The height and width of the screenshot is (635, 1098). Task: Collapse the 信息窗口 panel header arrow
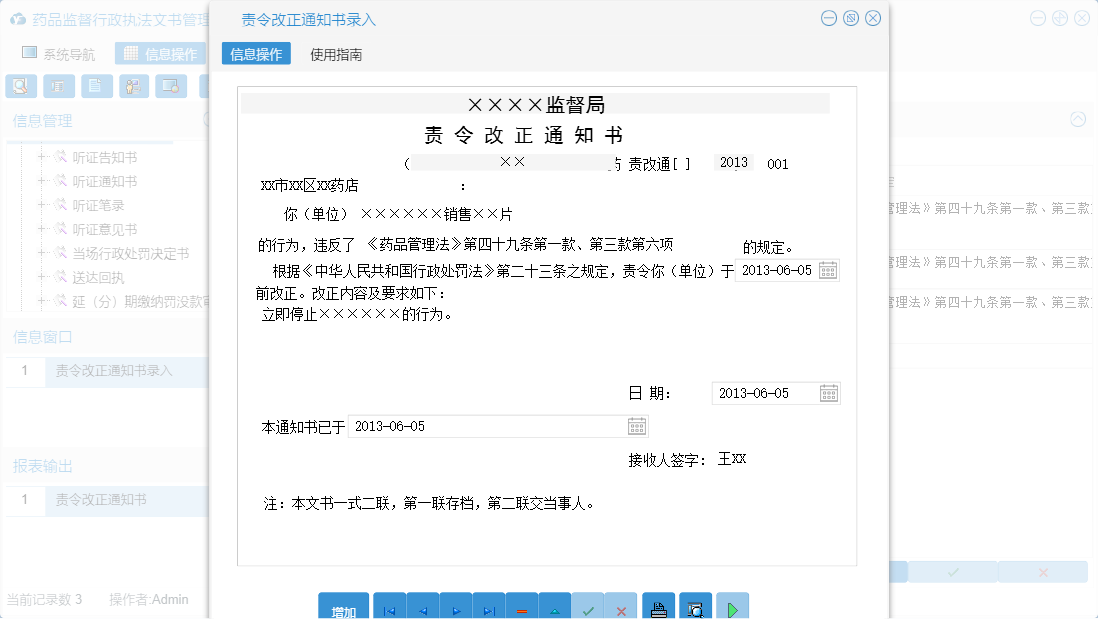coord(207,336)
